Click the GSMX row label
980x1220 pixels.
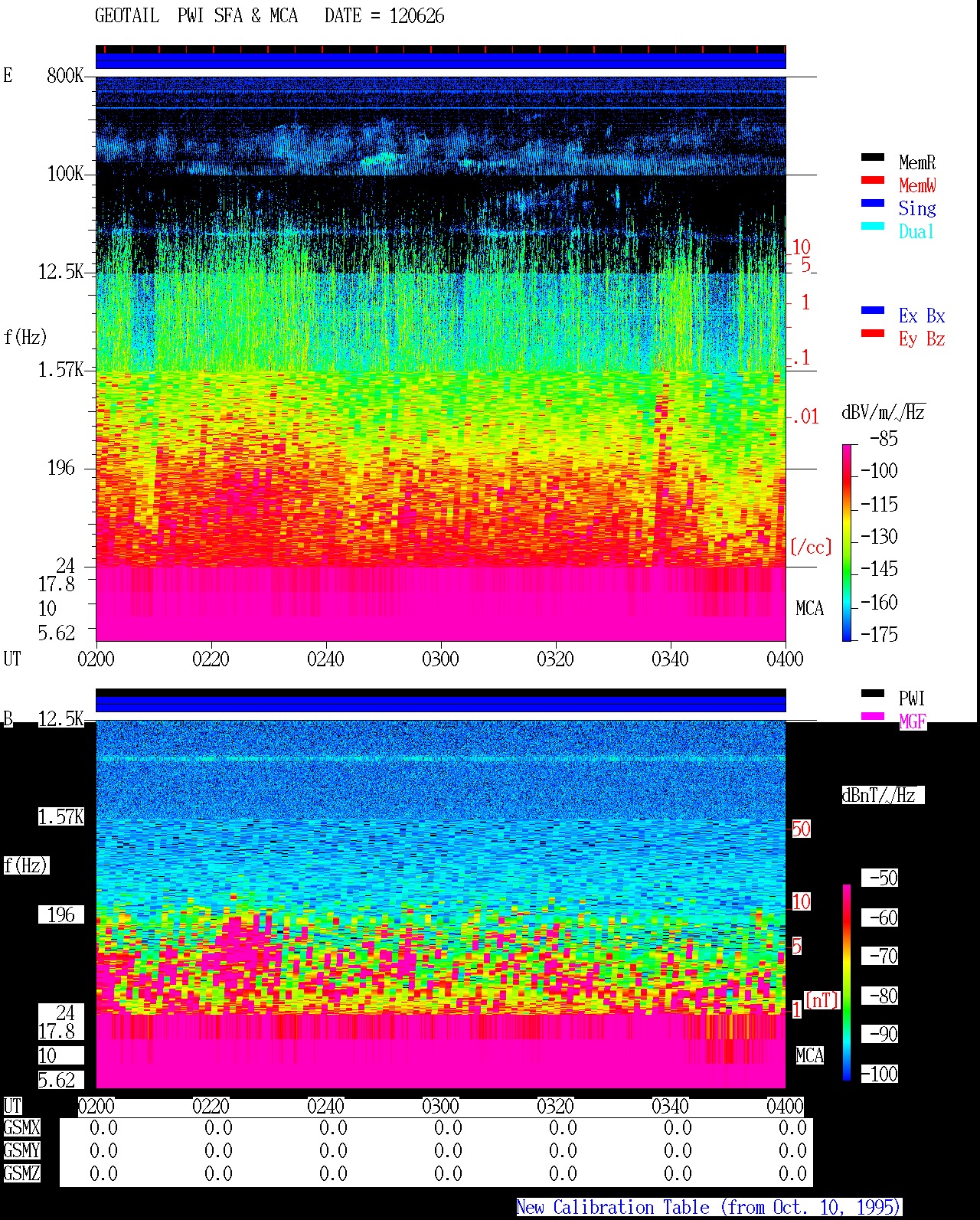tap(21, 1128)
